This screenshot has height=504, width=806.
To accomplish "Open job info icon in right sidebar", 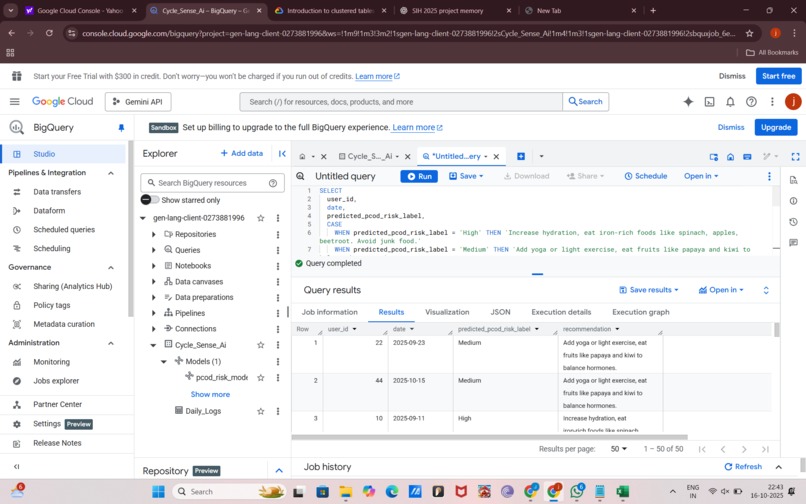I will point(794,201).
